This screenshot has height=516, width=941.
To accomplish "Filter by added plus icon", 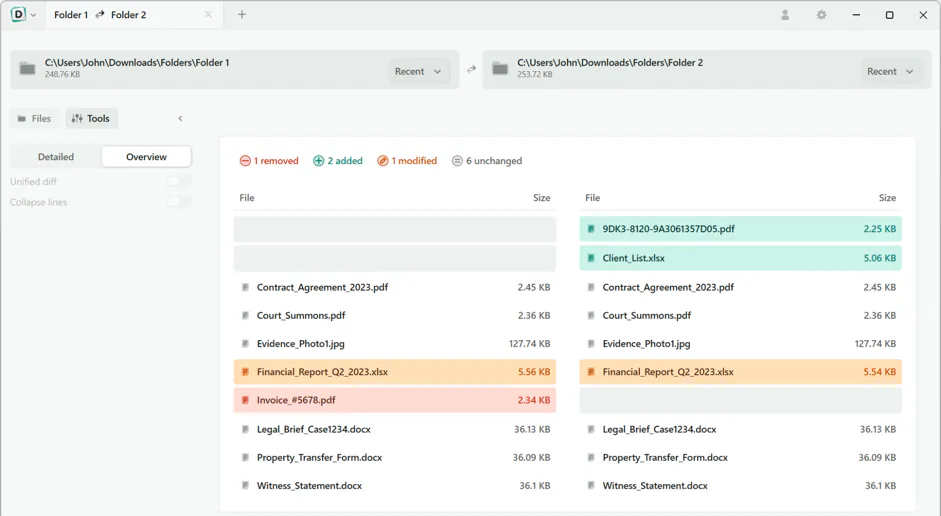I will click(319, 161).
